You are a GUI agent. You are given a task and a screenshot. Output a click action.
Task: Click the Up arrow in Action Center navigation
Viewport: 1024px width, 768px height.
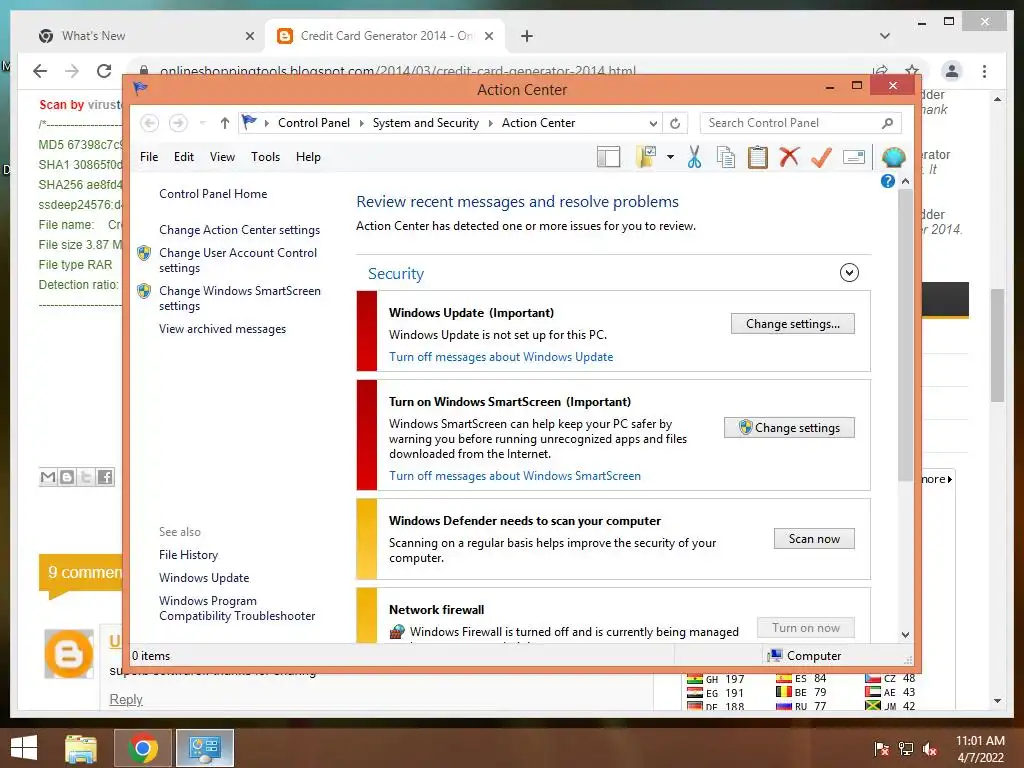(225, 123)
